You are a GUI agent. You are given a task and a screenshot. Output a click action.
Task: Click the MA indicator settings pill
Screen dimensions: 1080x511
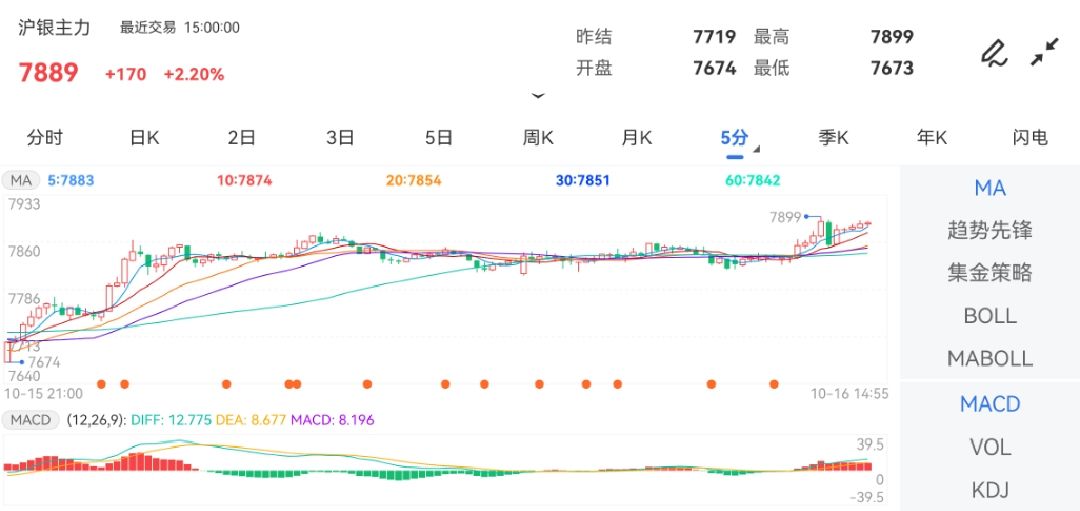point(21,181)
